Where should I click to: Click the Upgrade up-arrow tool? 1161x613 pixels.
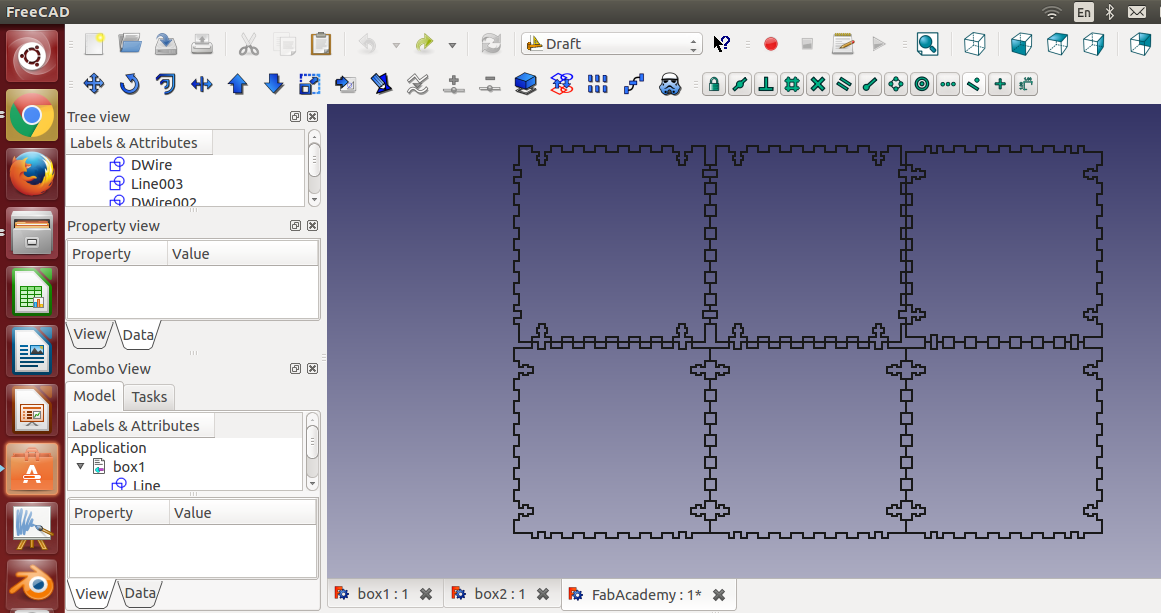tap(238, 84)
